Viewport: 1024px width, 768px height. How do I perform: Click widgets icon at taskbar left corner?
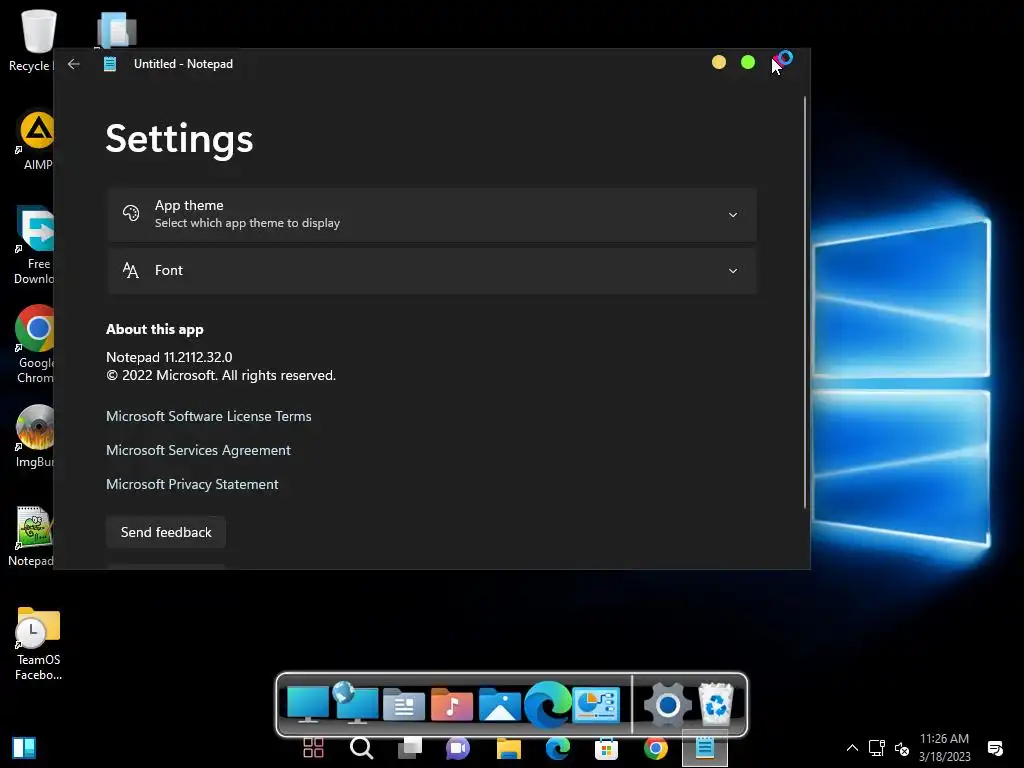pos(24,748)
